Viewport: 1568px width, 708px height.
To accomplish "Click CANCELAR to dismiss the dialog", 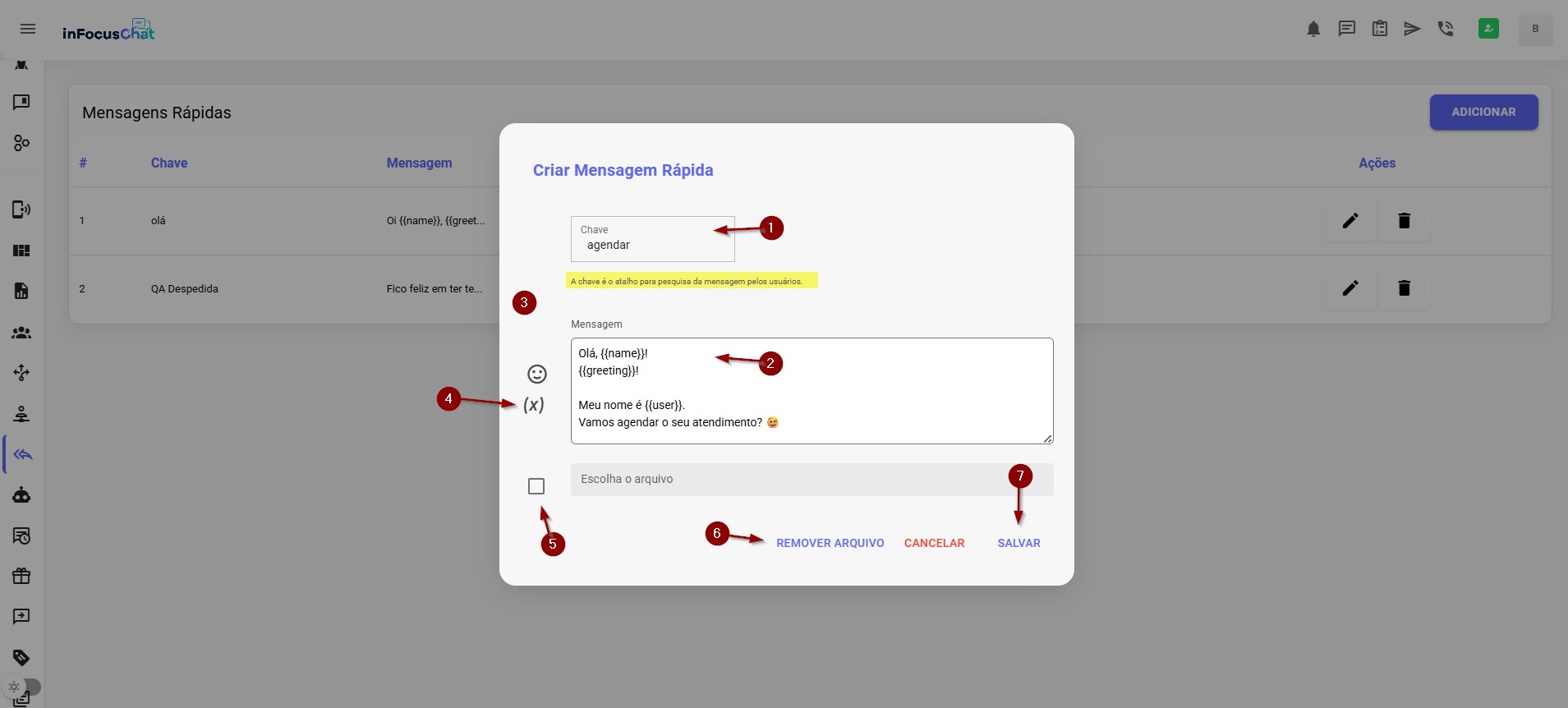I will [x=934, y=543].
